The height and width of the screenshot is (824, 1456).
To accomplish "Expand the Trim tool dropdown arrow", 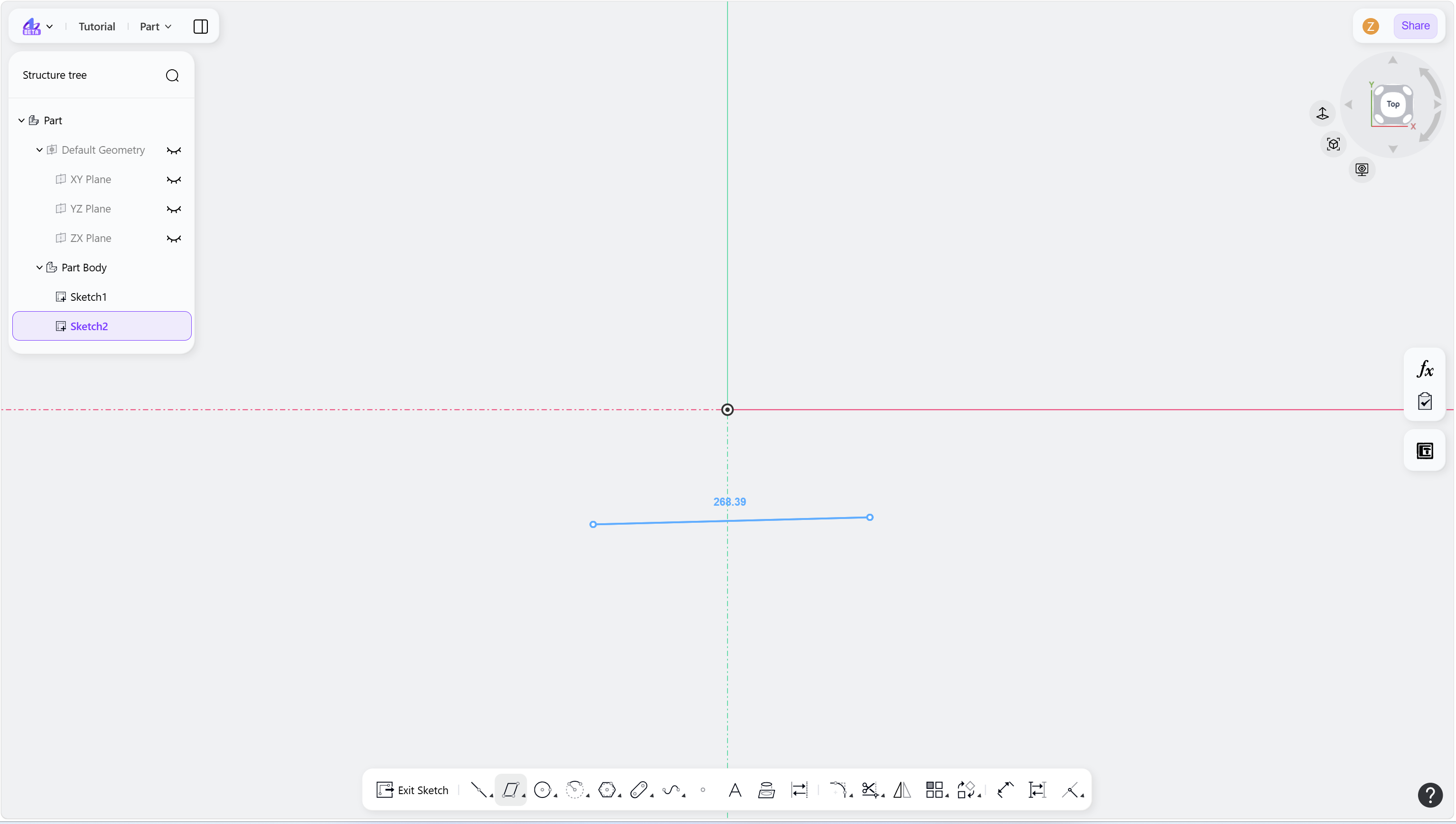I will (883, 796).
